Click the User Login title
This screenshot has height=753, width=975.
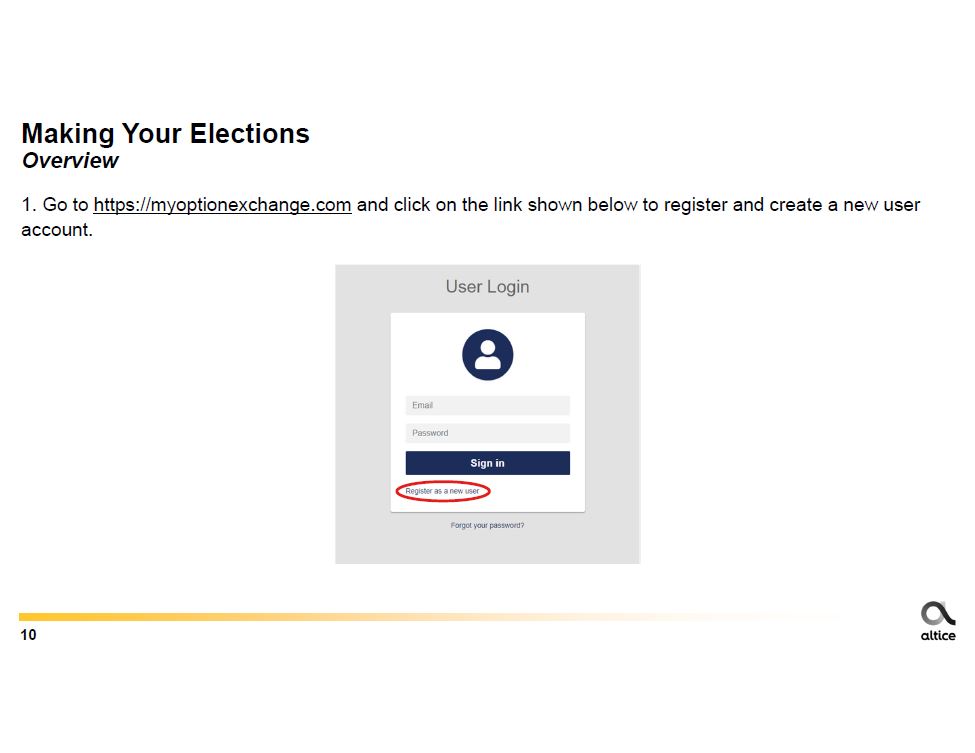pos(487,287)
